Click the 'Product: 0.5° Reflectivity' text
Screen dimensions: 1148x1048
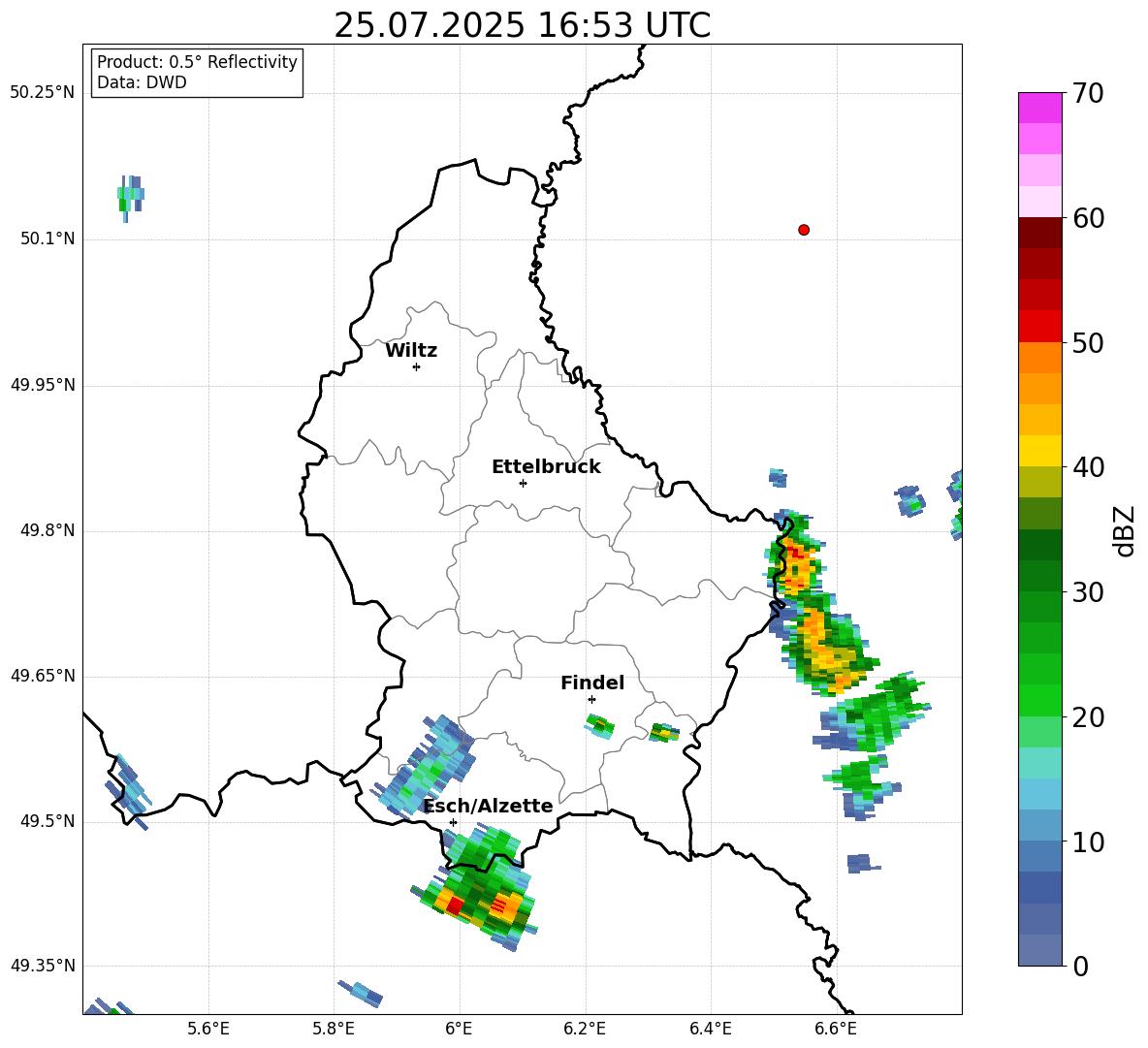[x=197, y=62]
